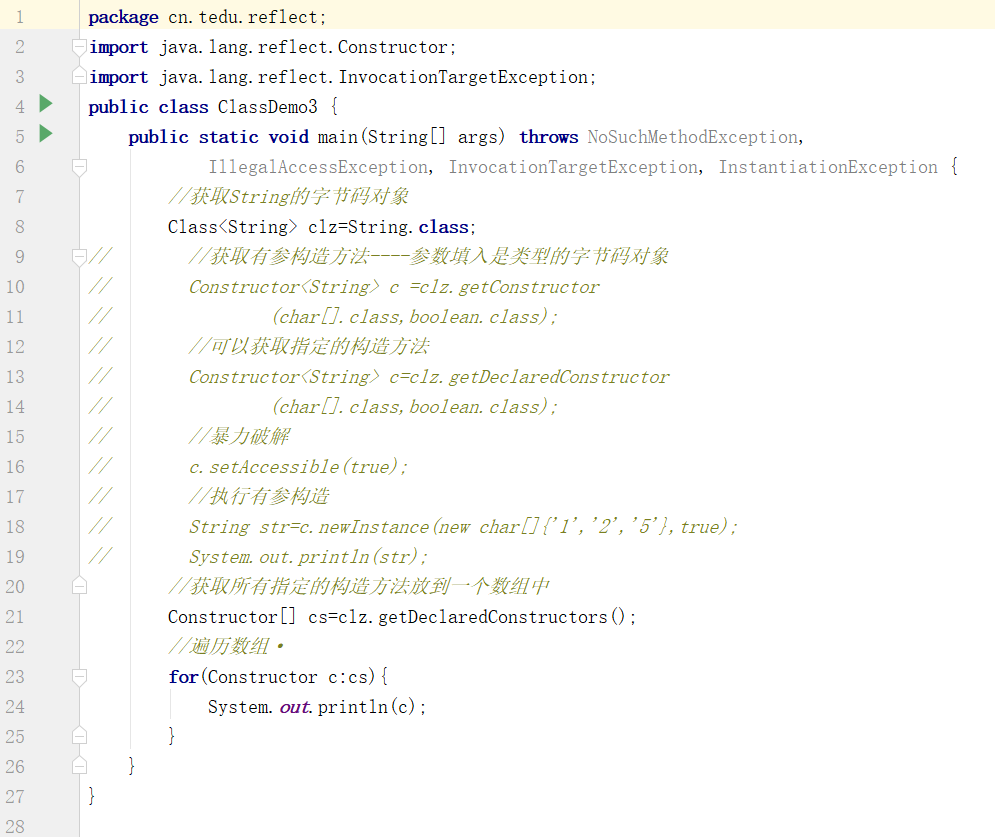
Task: Click line number 1 in gutter
Action: [x=20, y=17]
